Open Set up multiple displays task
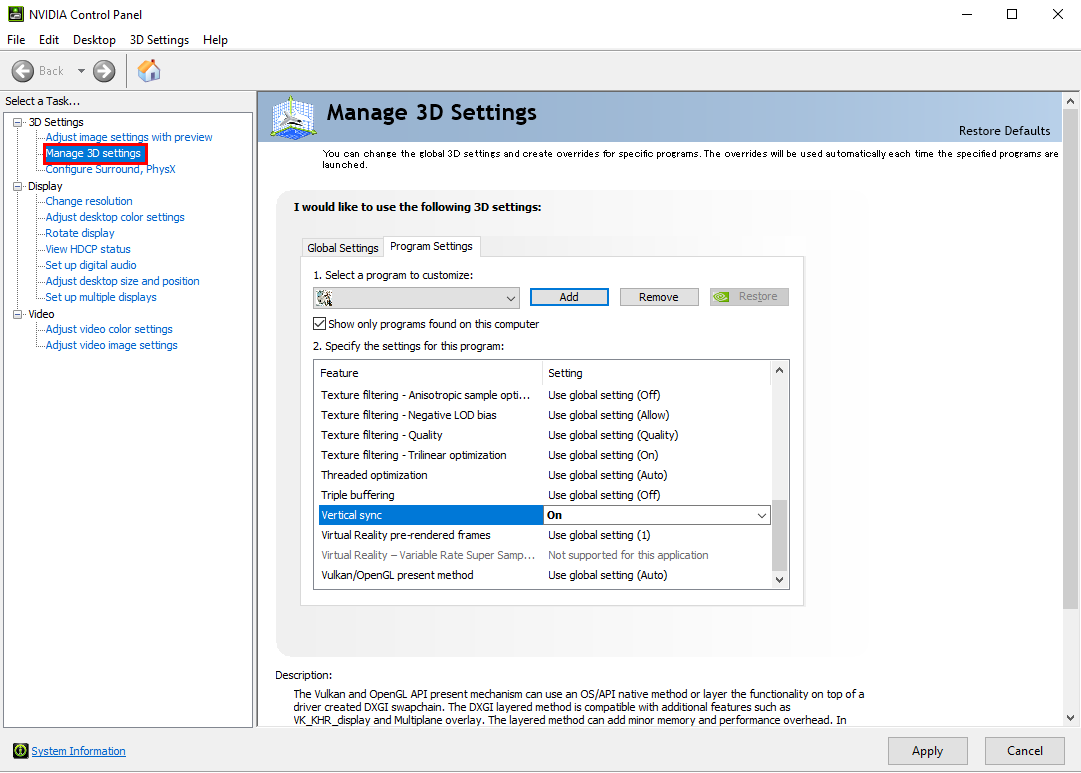This screenshot has width=1081, height=773. [x=101, y=297]
